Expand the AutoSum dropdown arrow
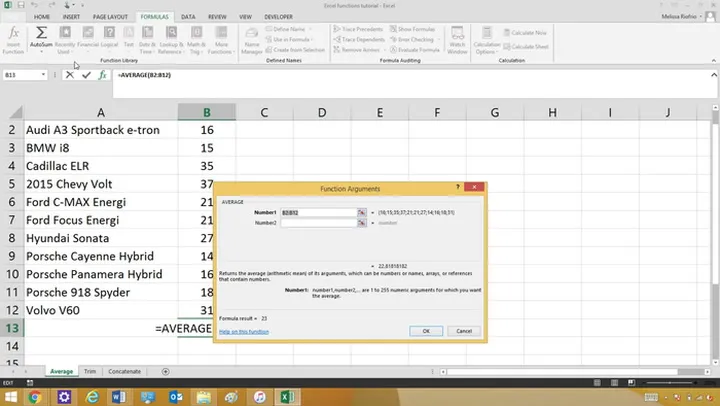720x406 pixels. point(41,51)
